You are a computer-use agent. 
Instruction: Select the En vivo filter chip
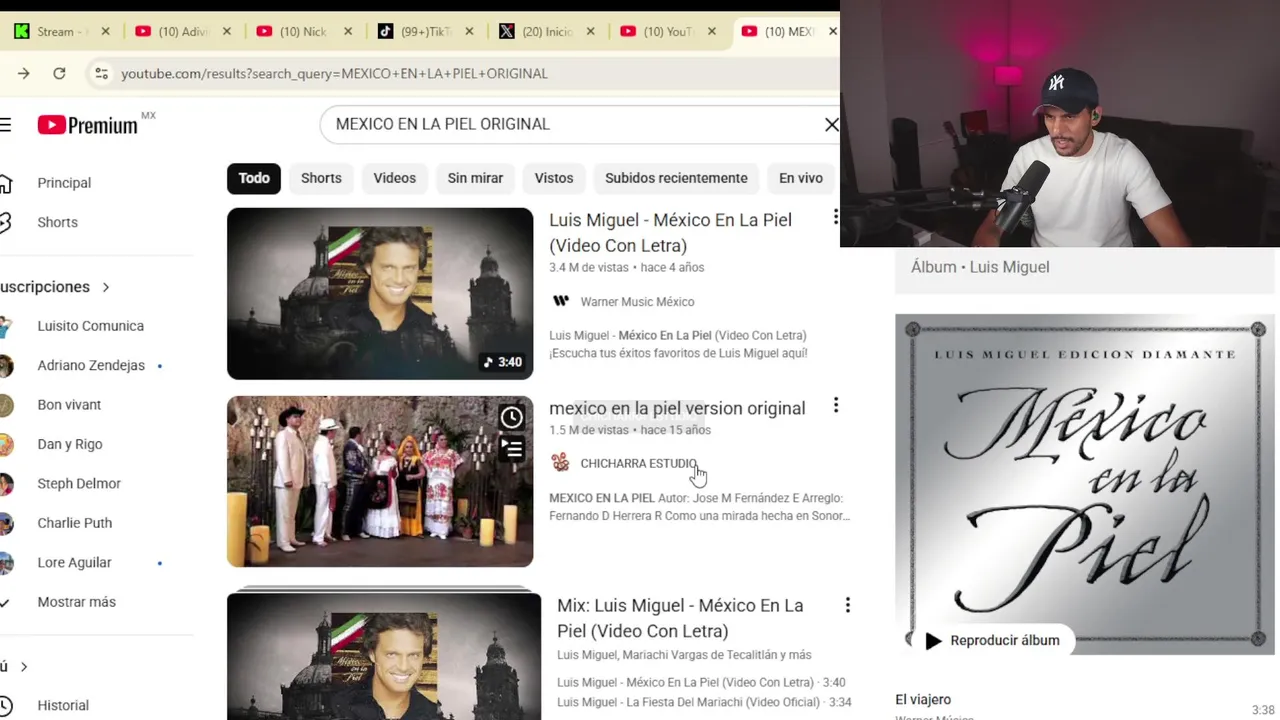coord(801,178)
